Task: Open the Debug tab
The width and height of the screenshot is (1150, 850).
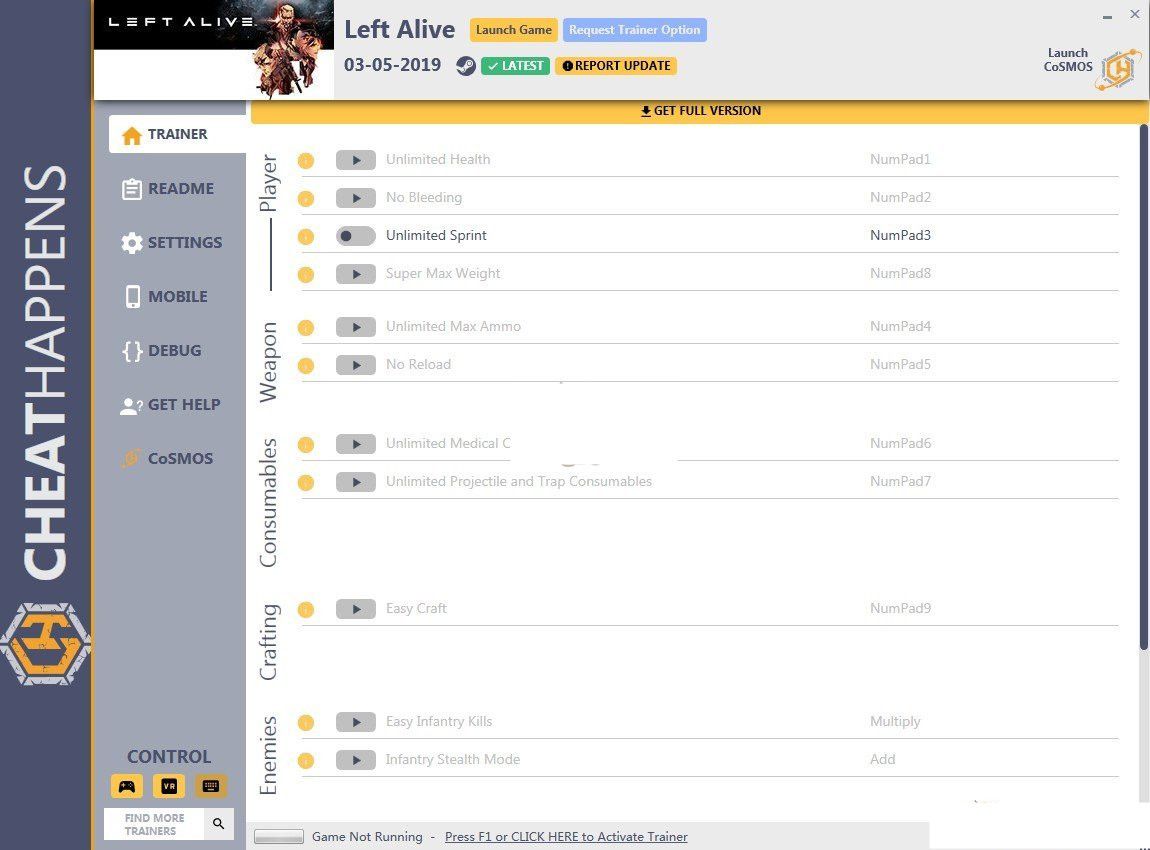Action: tap(161, 351)
